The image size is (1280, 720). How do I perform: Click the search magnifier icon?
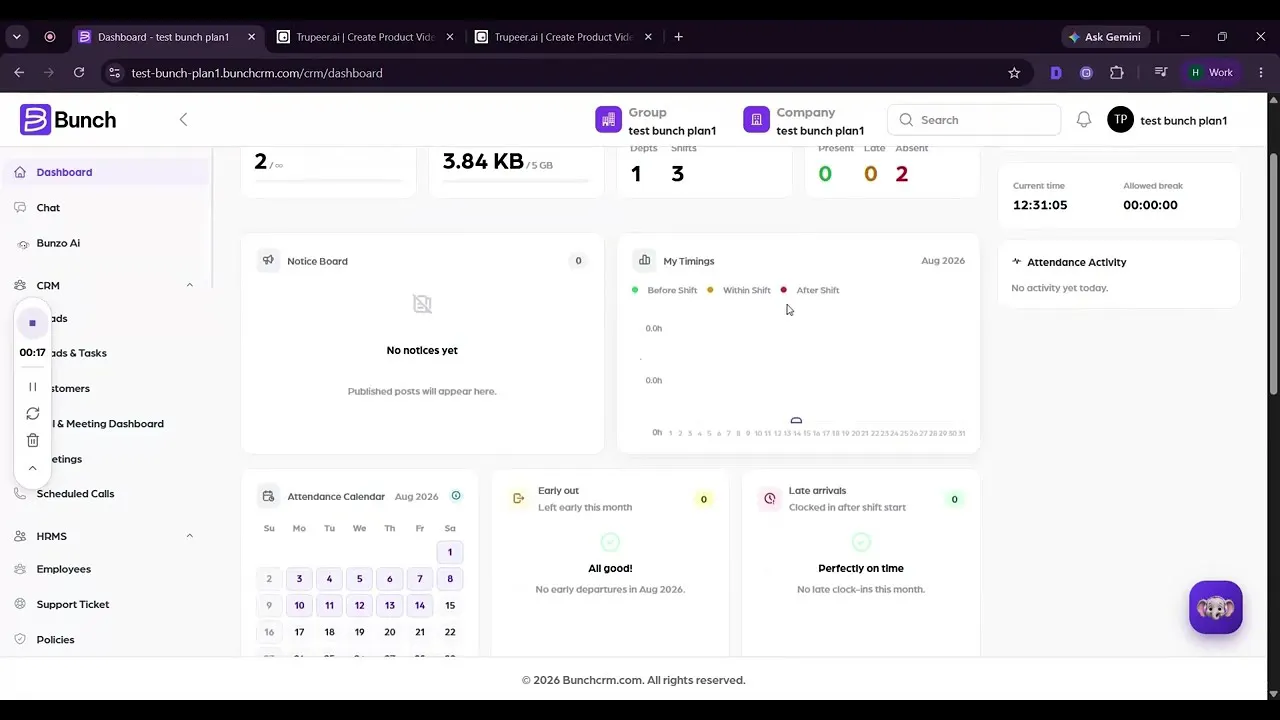point(906,120)
